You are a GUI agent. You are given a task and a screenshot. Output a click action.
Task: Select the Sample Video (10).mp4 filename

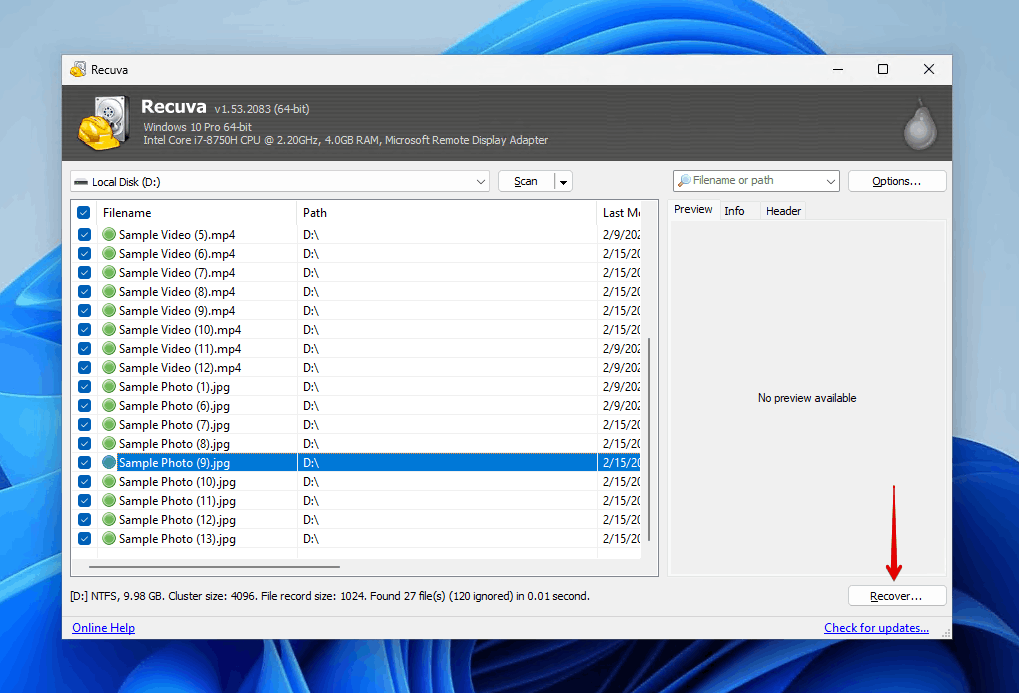click(x=180, y=330)
